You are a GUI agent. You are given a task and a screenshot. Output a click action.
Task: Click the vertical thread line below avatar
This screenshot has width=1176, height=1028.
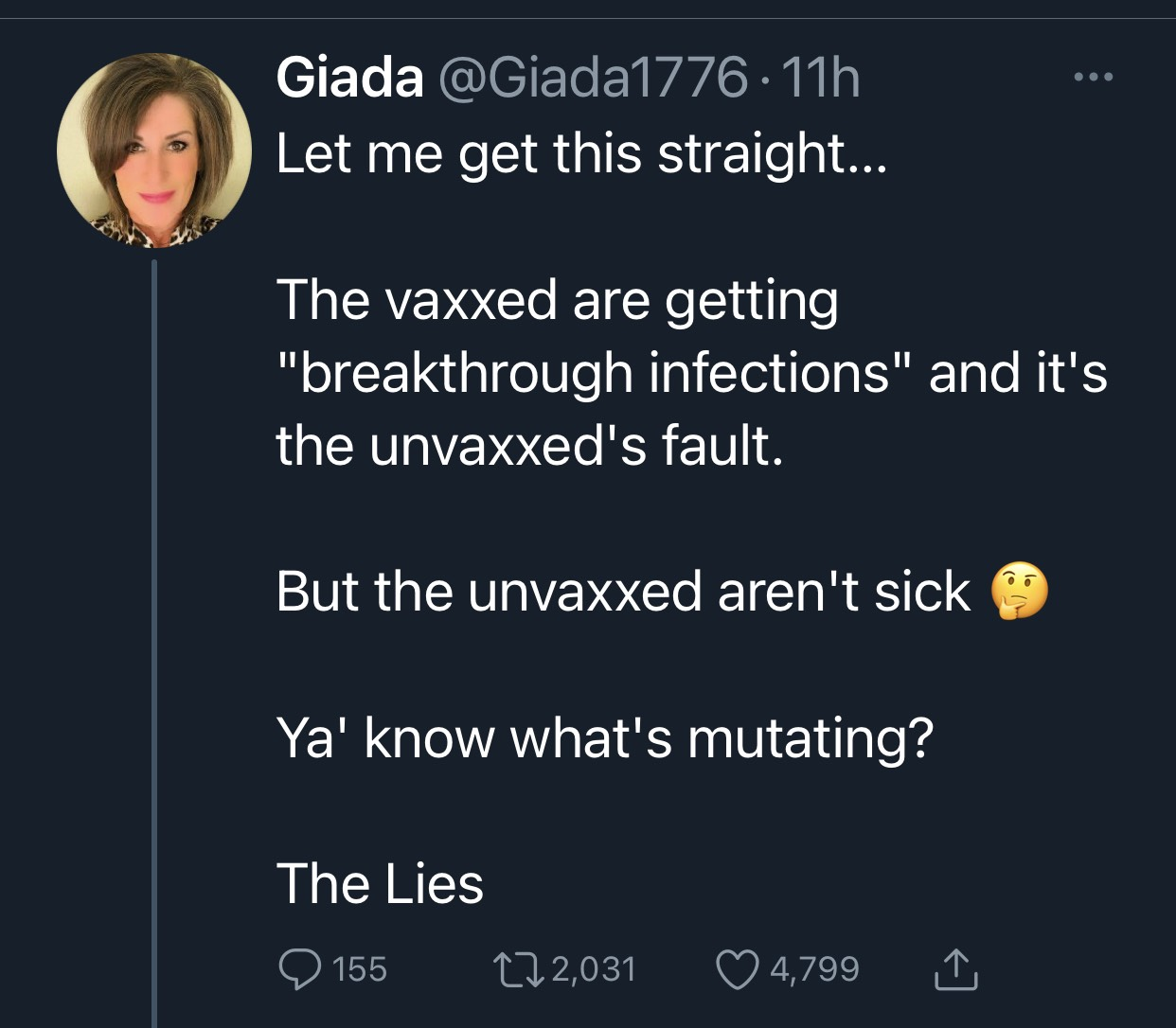tap(154, 644)
